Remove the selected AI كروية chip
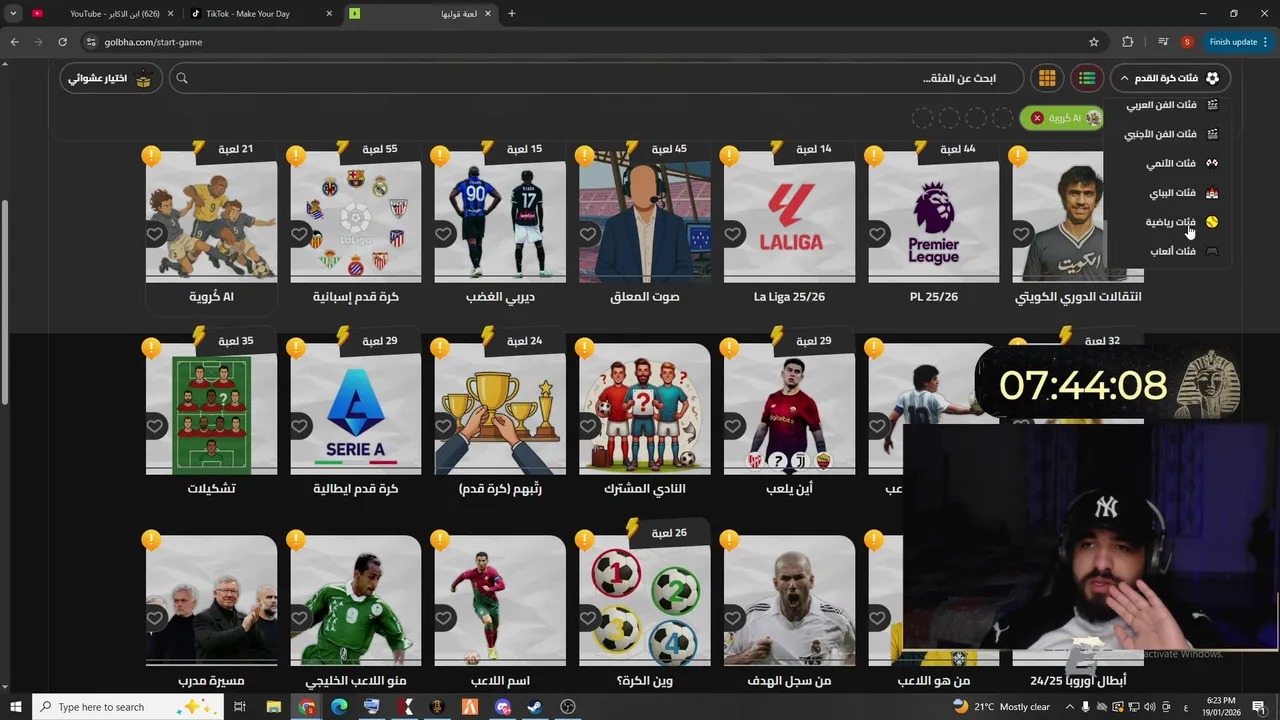 pyautogui.click(x=1037, y=118)
